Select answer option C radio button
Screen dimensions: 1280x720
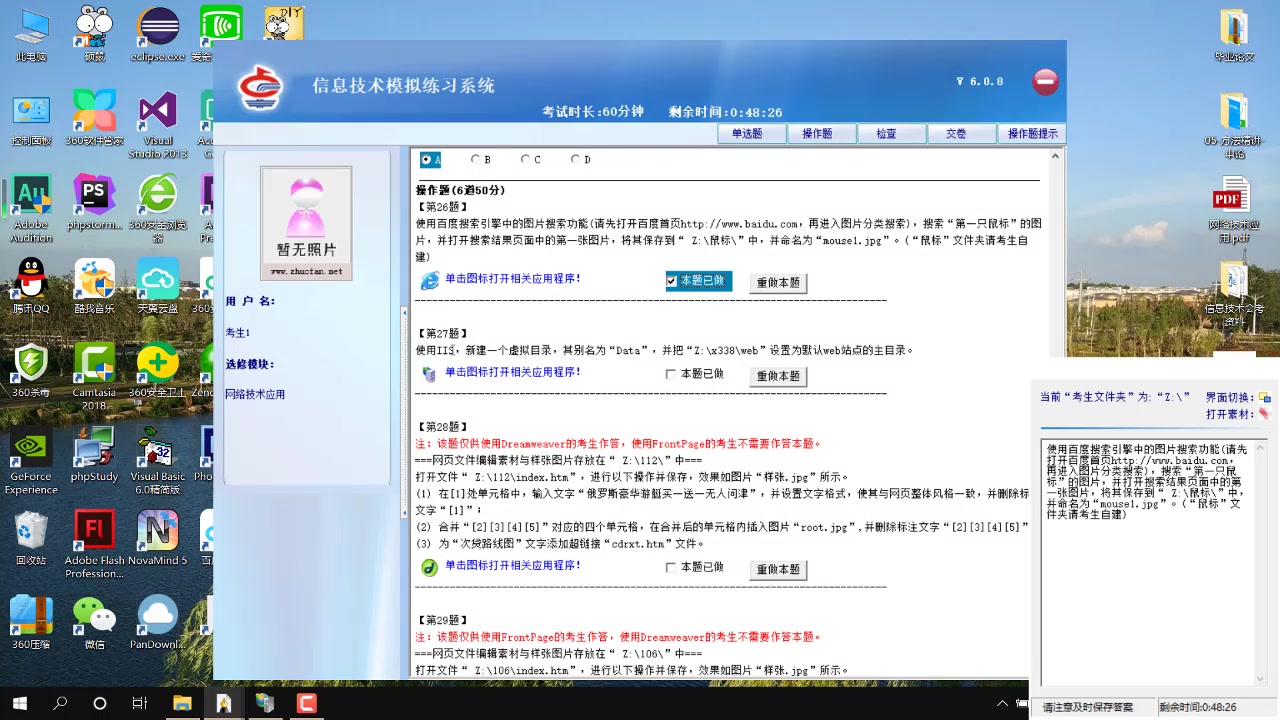click(525, 159)
